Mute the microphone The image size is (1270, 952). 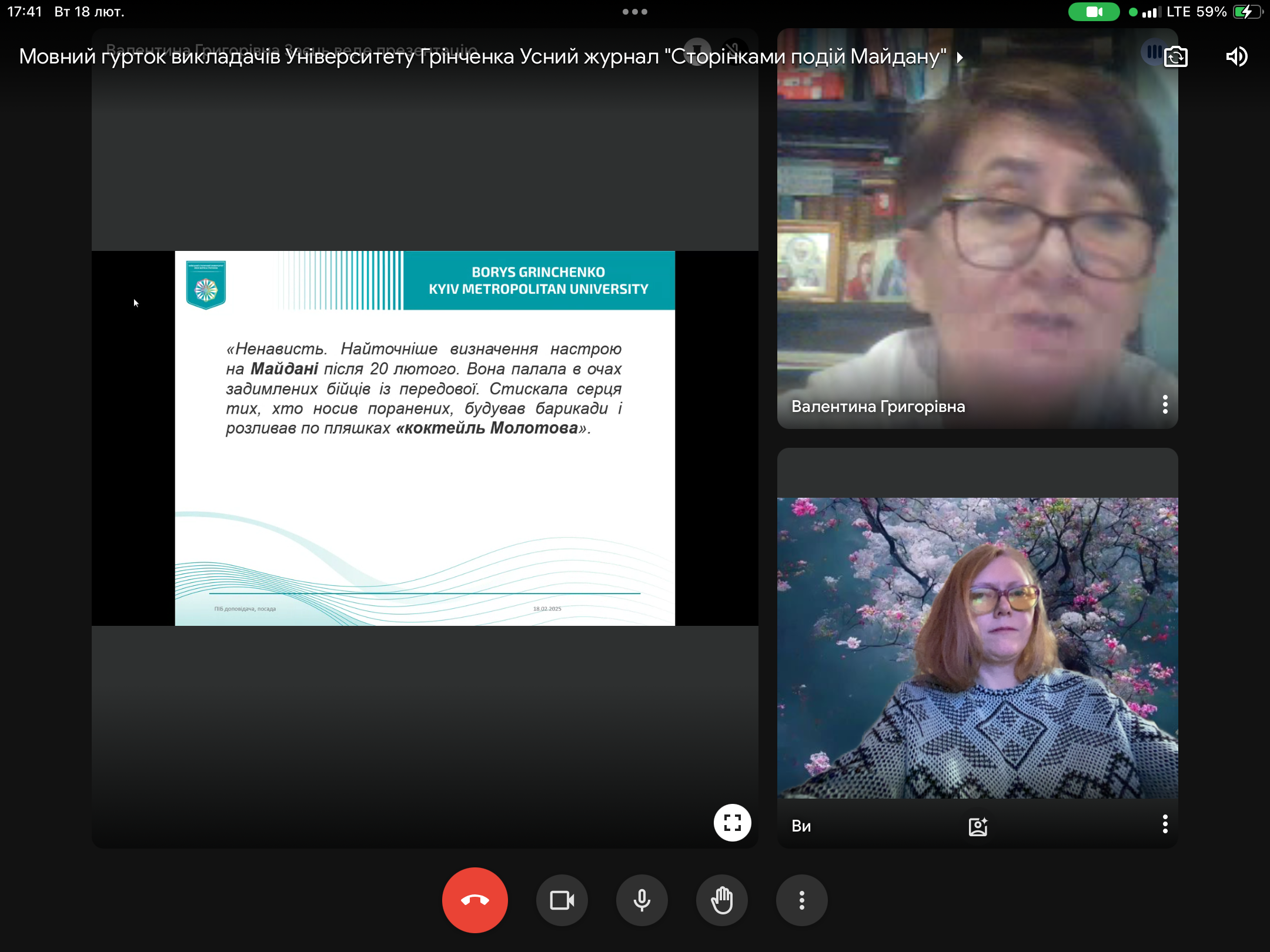pyautogui.click(x=641, y=900)
